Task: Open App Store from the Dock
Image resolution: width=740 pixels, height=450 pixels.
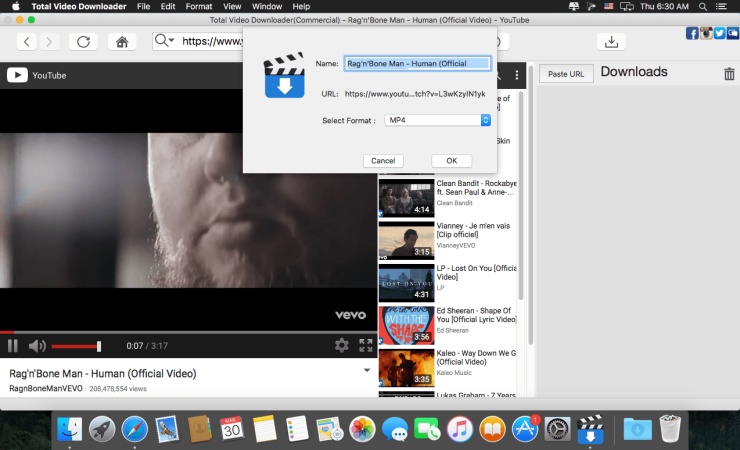Action: coord(525,430)
